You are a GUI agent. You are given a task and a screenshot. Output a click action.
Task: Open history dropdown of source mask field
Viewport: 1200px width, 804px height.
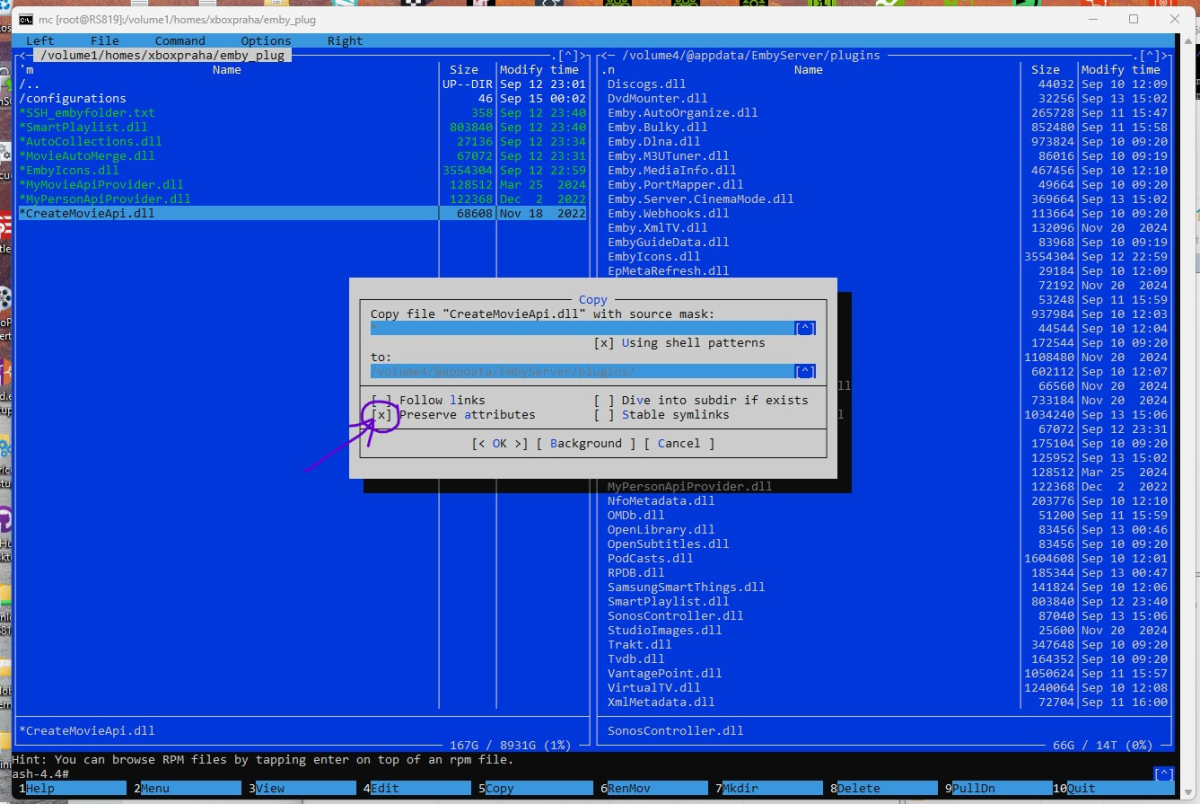pos(805,328)
